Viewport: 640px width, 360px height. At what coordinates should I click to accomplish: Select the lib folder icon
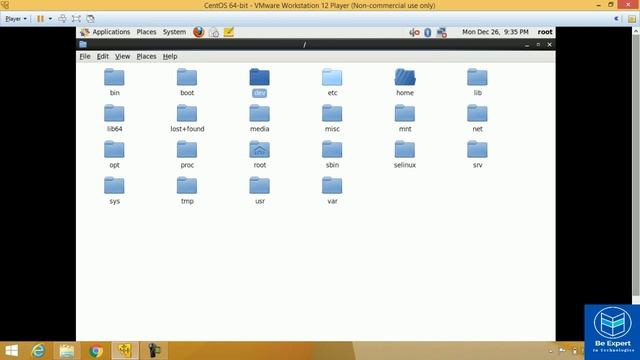(478, 77)
